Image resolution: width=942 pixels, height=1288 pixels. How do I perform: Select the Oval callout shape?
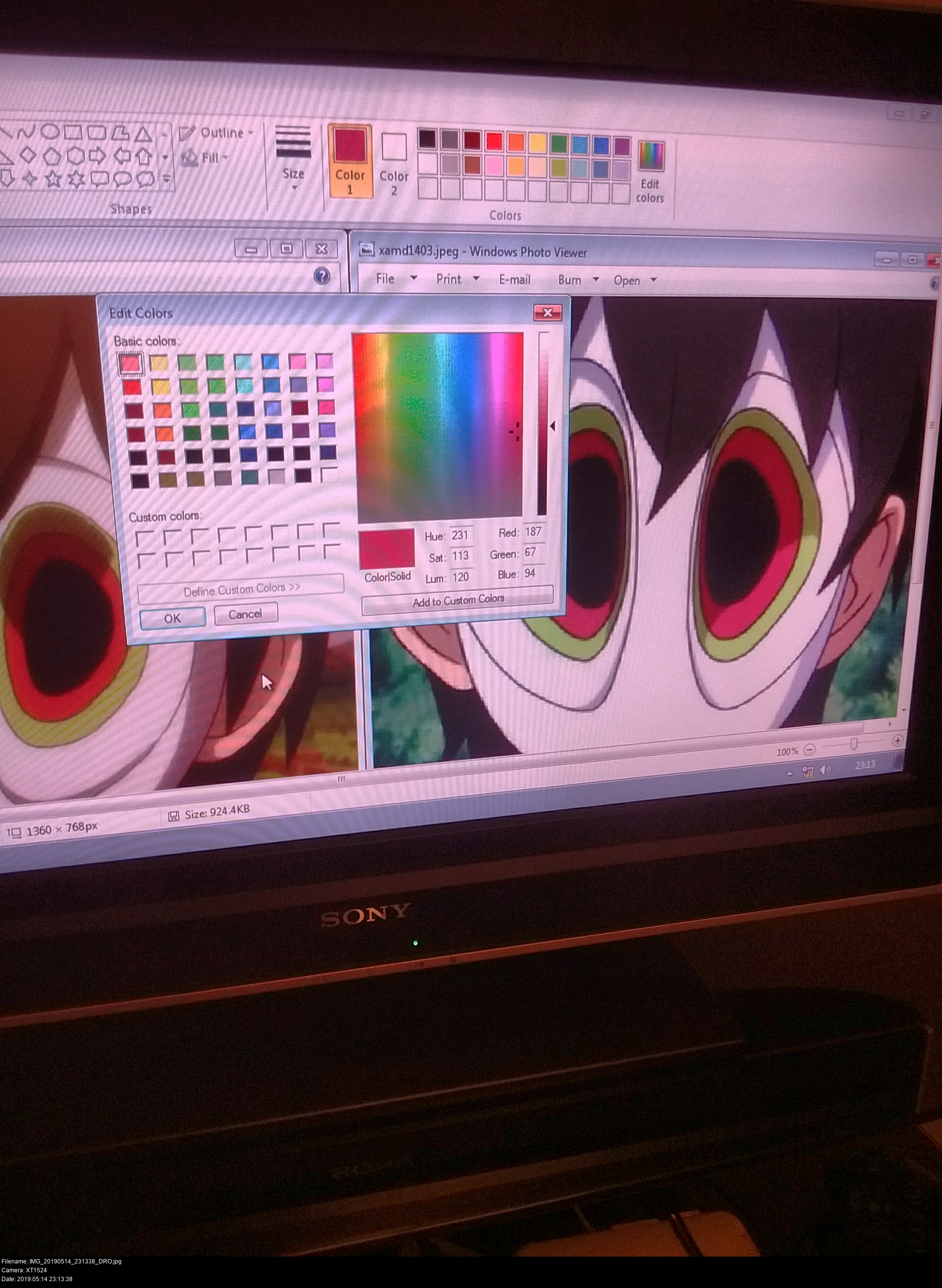coord(123,180)
